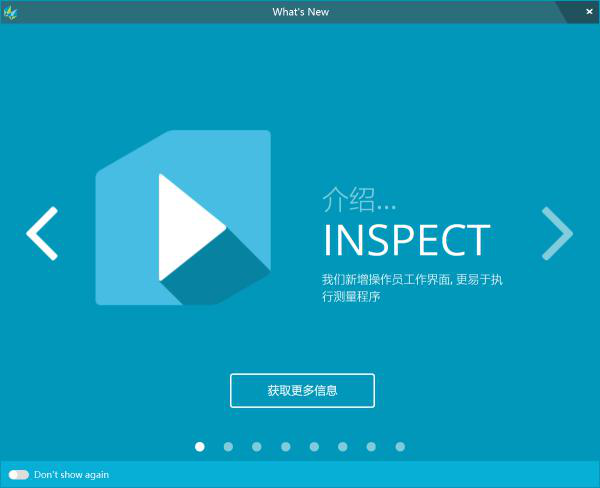Click the description text about 操作员工作界面
The image size is (600, 488).
[411, 288]
